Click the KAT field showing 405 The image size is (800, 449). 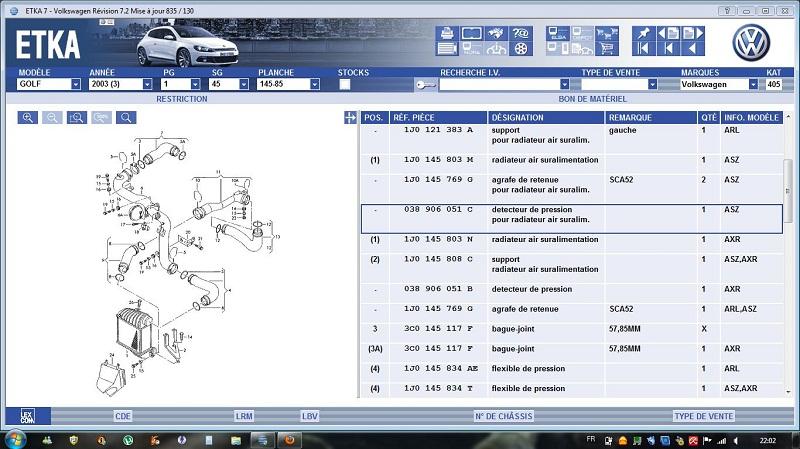773,84
